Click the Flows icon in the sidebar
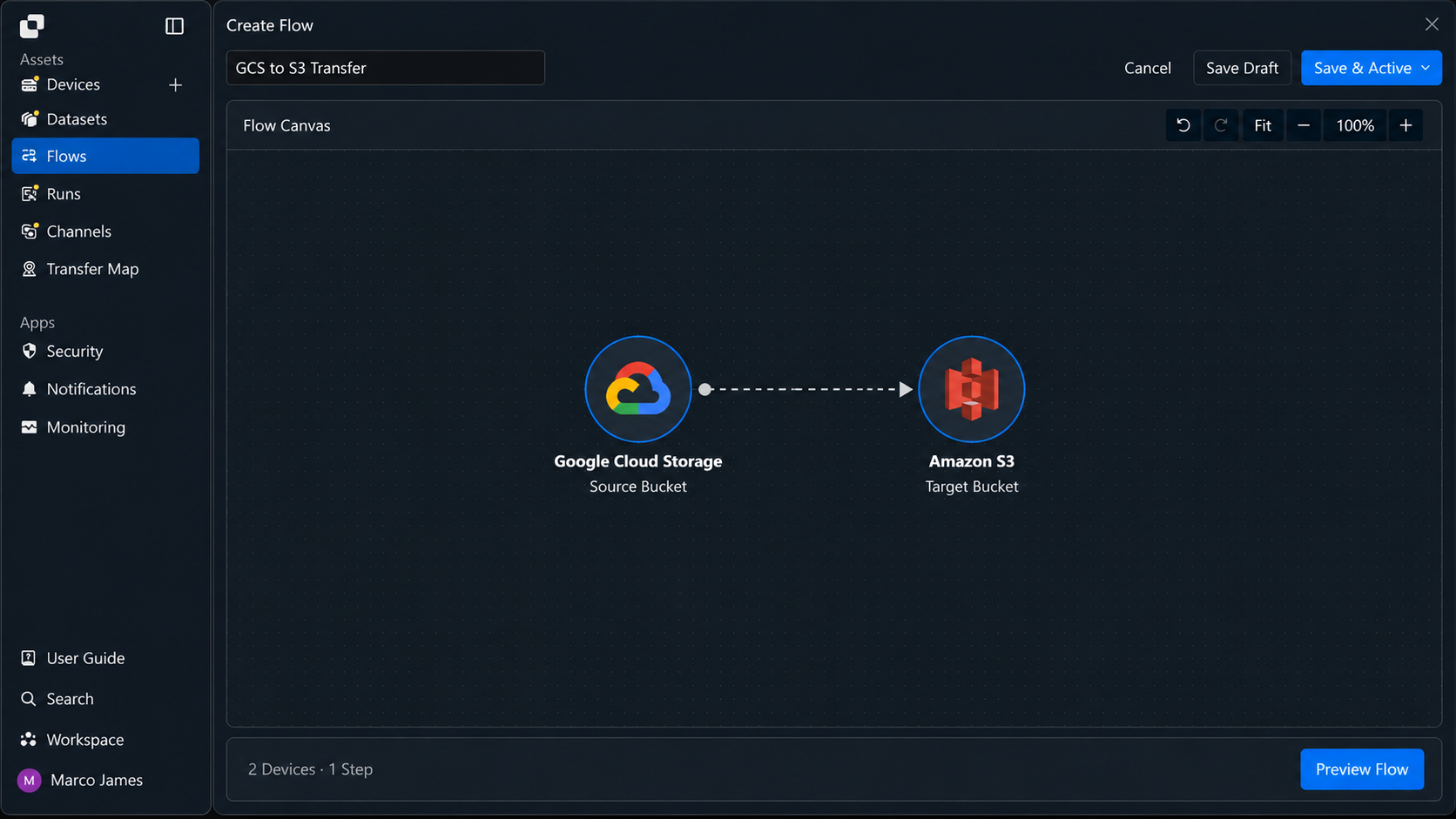Screen dimensions: 1456x819 30,156
